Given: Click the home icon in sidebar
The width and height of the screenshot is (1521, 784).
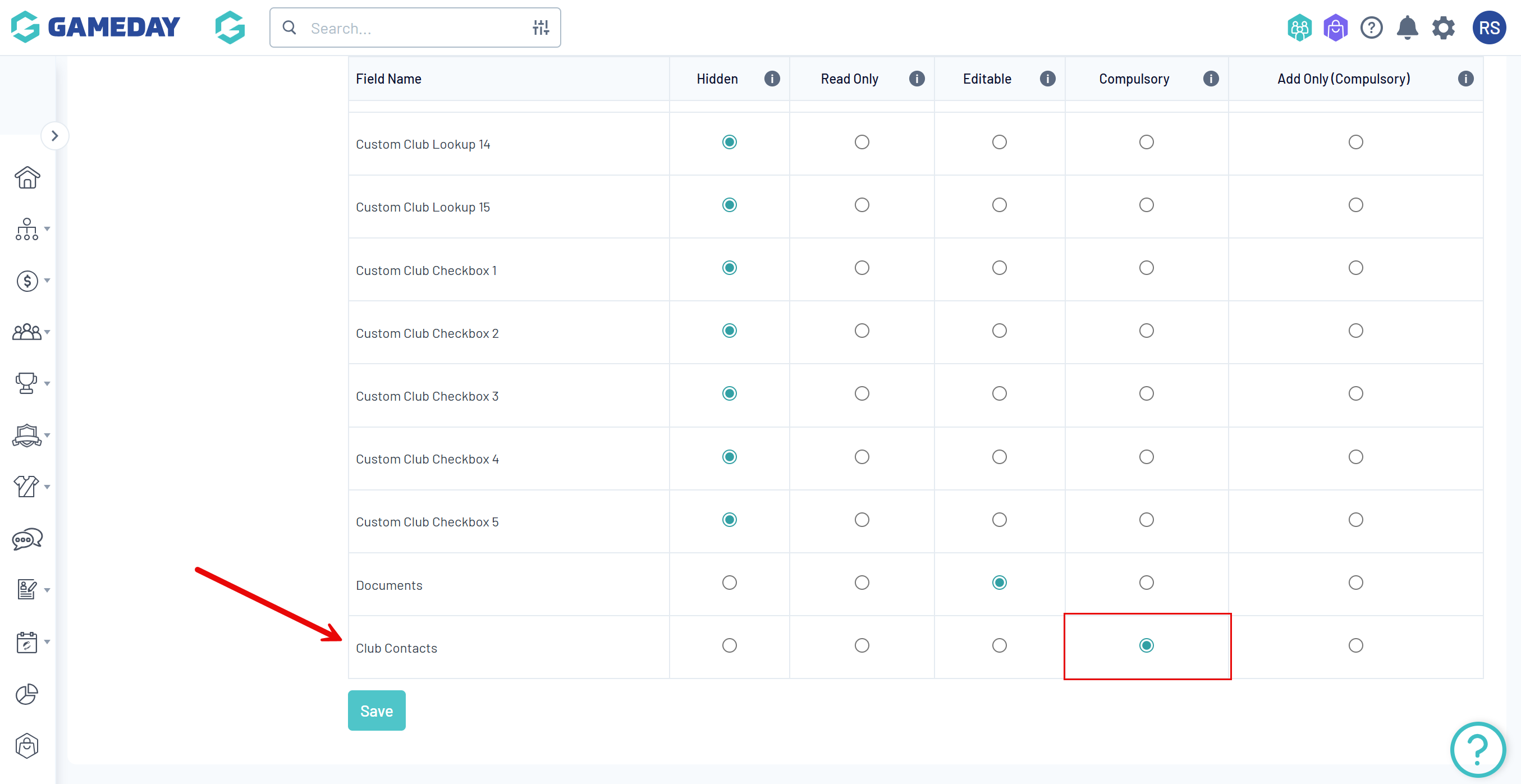Looking at the screenshot, I should (27, 177).
